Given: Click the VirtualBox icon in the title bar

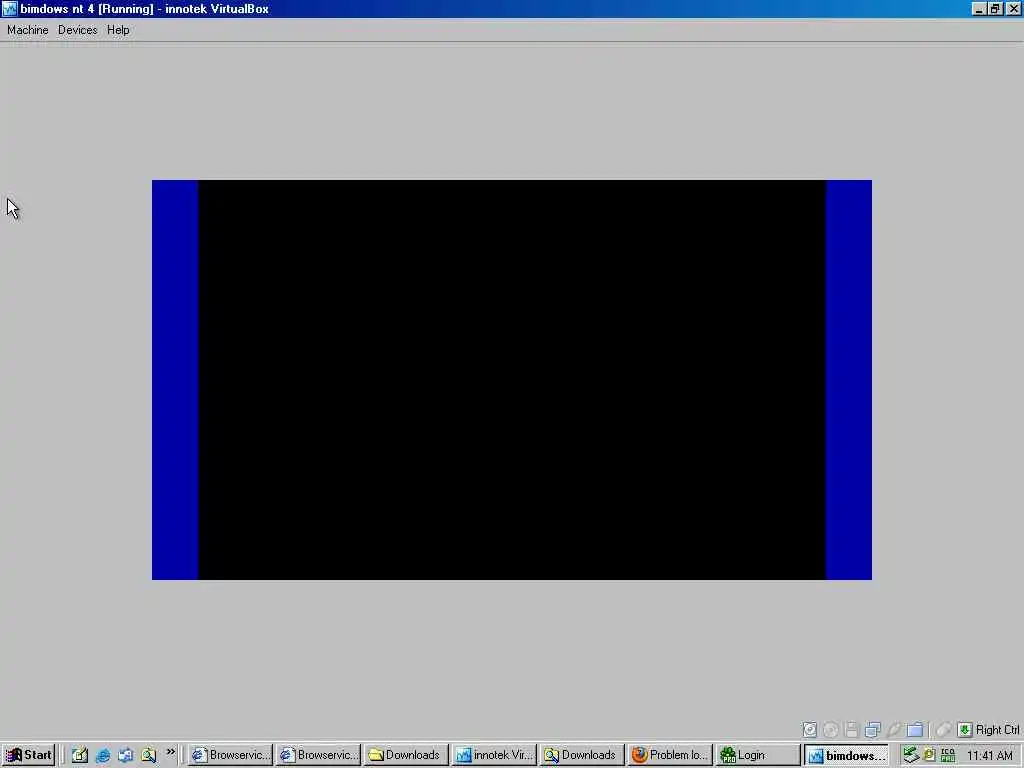Looking at the screenshot, I should click(x=9, y=9).
